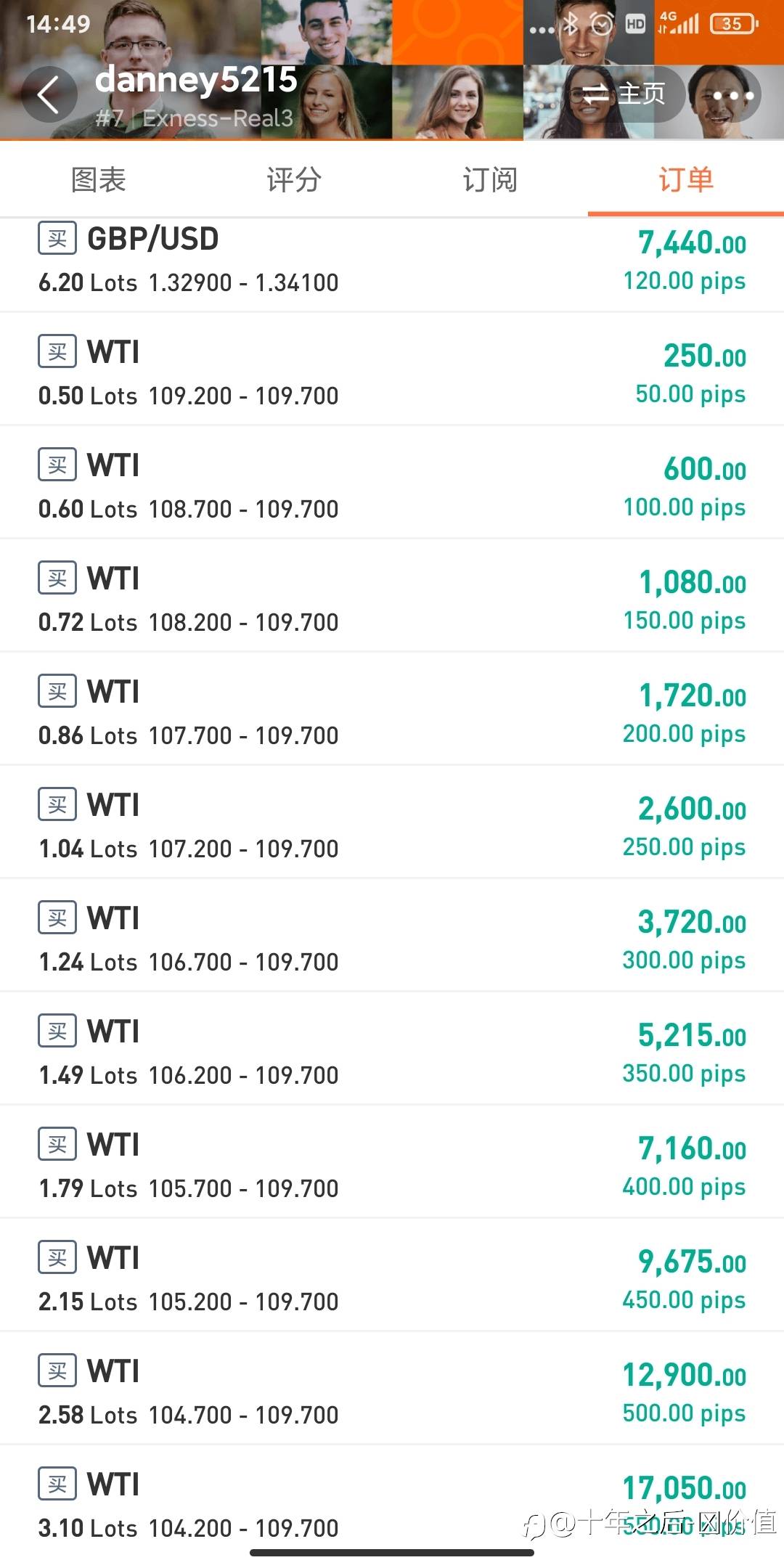Image resolution: width=784 pixels, height=1568 pixels.
Task: Open WTI order with 1,080.00 profit
Action: coord(392,595)
